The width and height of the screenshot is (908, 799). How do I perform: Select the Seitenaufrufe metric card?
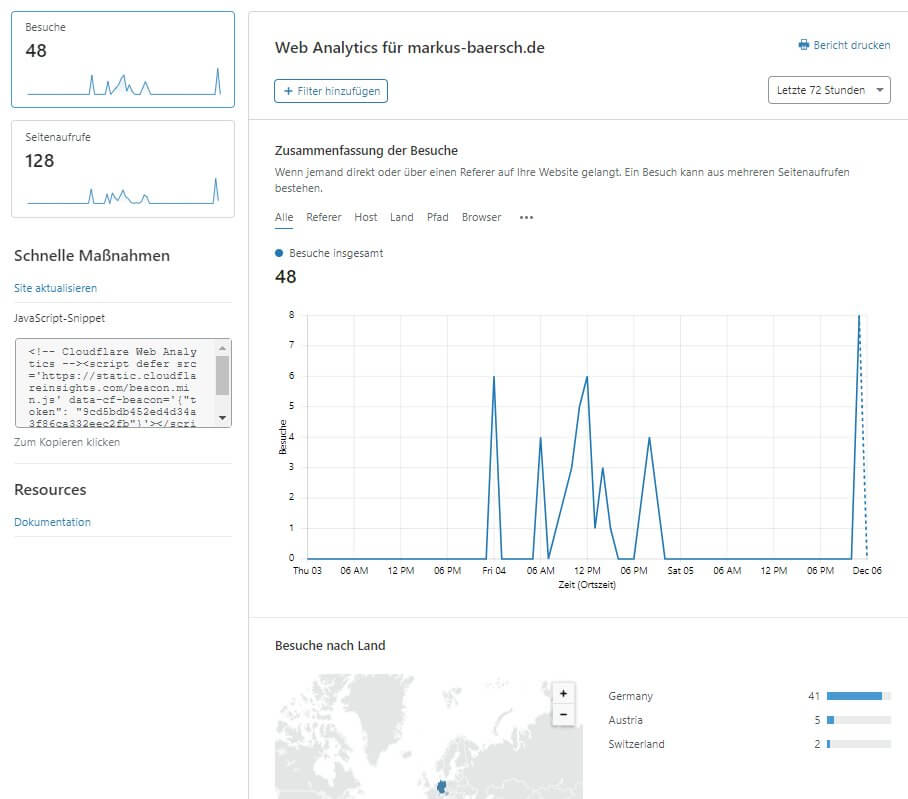click(x=122, y=169)
